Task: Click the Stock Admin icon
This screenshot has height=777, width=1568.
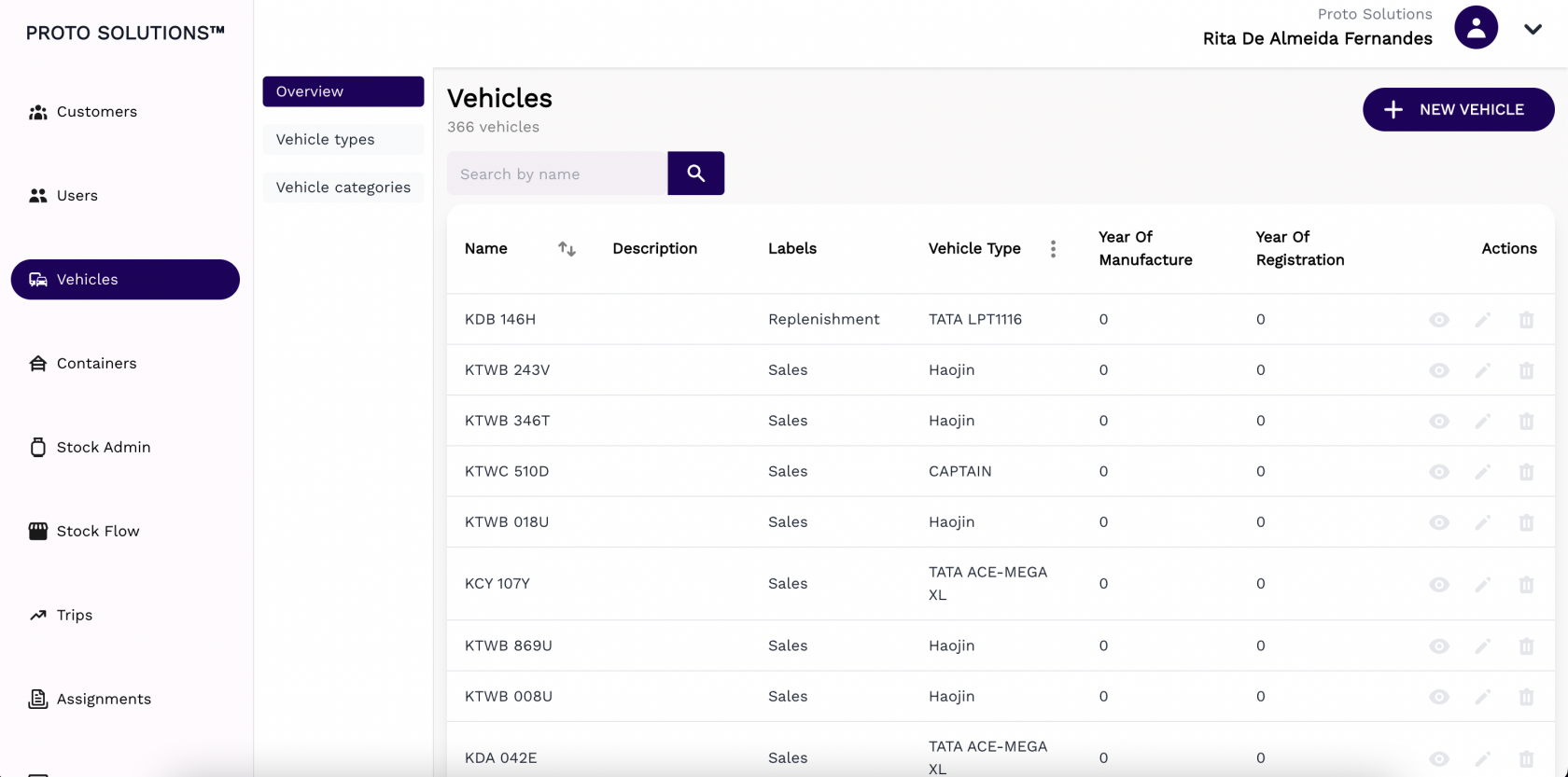Action: pyautogui.click(x=37, y=448)
